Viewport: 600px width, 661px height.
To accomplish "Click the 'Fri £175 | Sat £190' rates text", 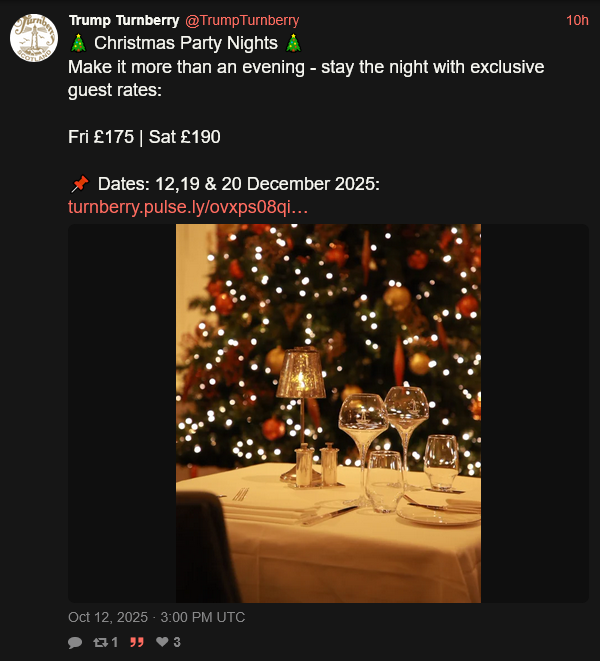I will [144, 137].
